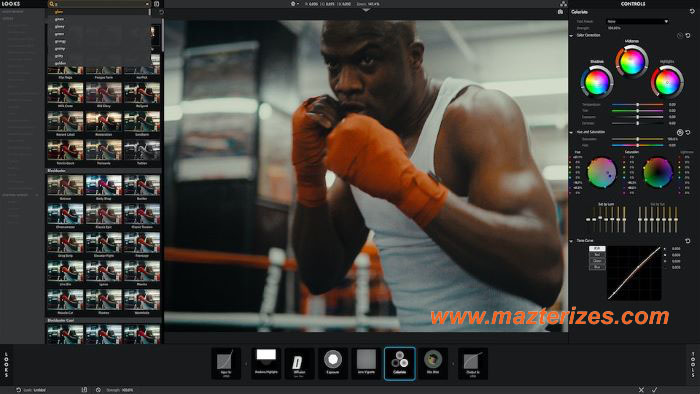Screen dimensions: 700x394
Task: Click the magnifier icon in the Looks search box
Action: pos(51,4)
